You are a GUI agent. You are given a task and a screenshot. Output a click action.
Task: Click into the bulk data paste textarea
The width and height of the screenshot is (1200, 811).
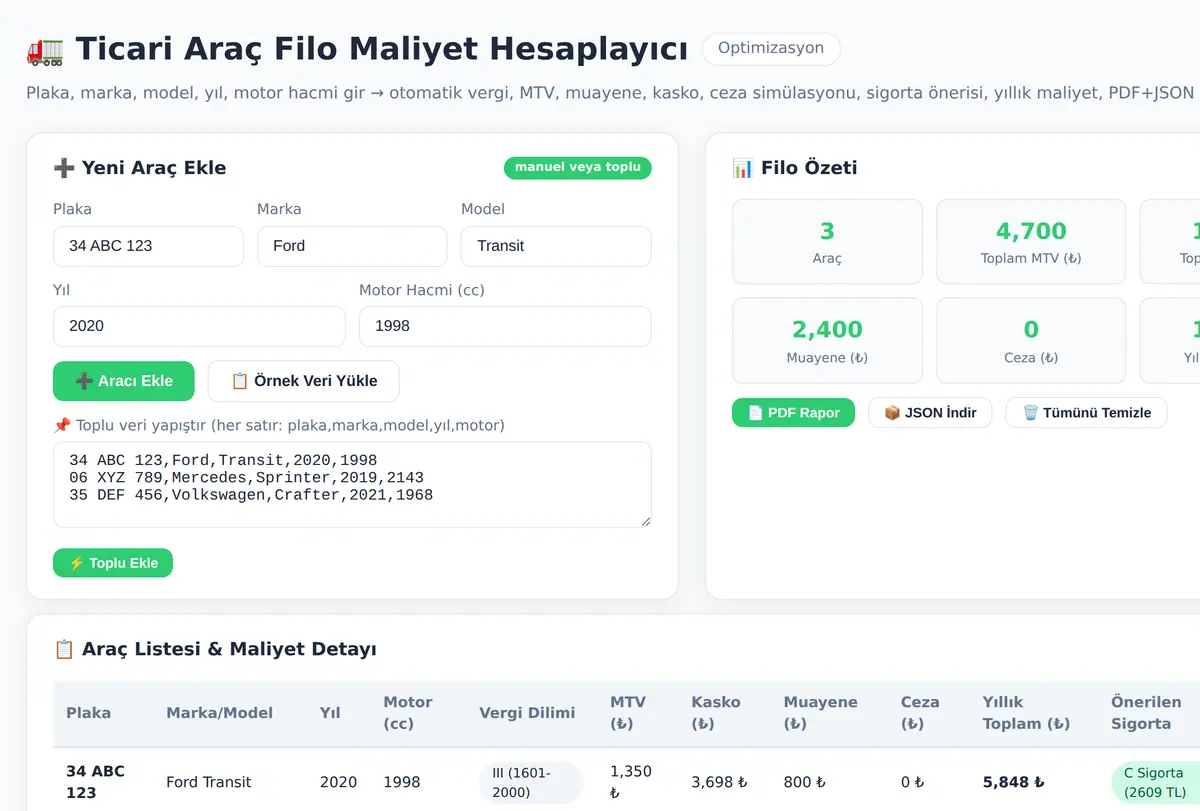pos(352,485)
